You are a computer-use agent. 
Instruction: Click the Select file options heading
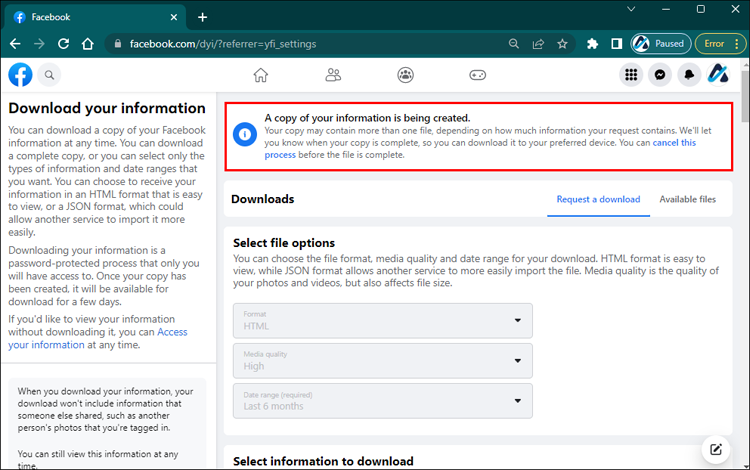click(284, 243)
